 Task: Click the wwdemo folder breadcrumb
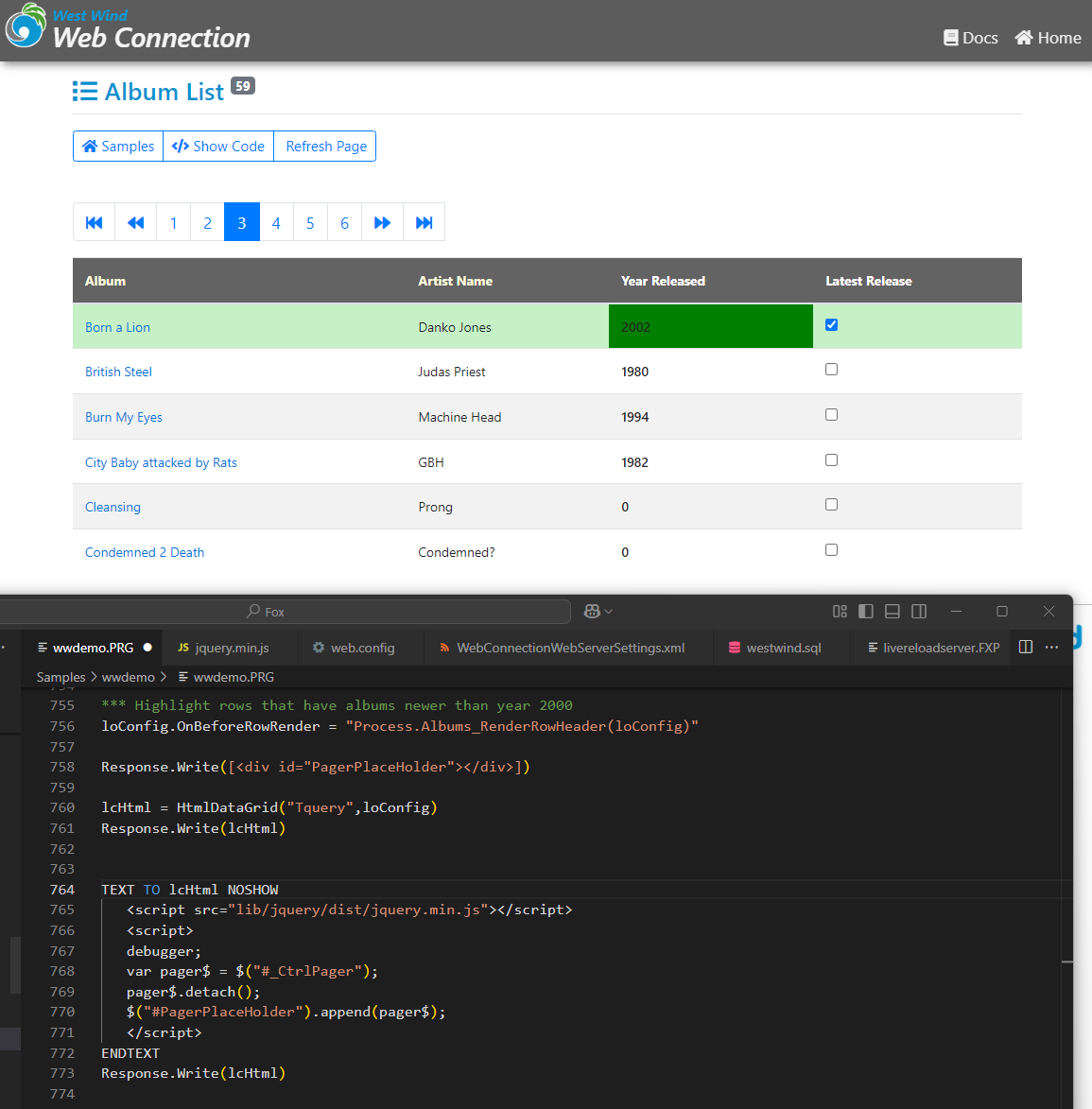[128, 677]
